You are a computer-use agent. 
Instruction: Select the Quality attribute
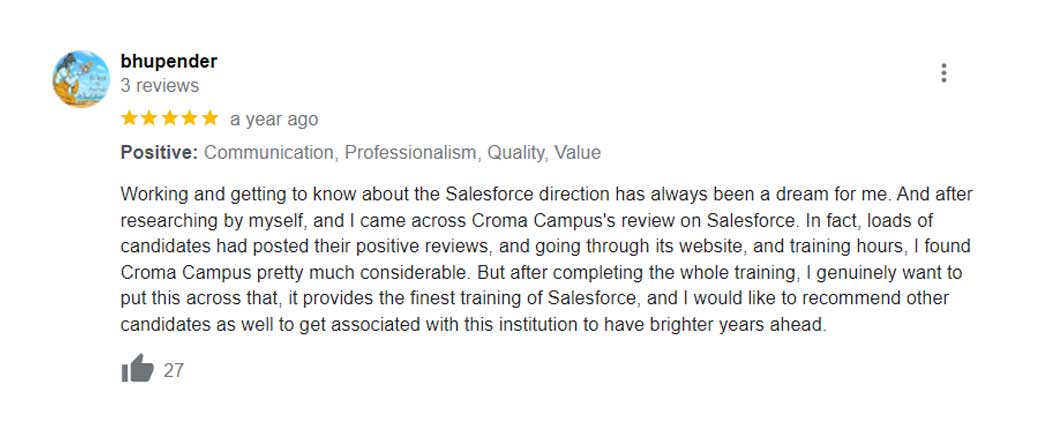516,153
